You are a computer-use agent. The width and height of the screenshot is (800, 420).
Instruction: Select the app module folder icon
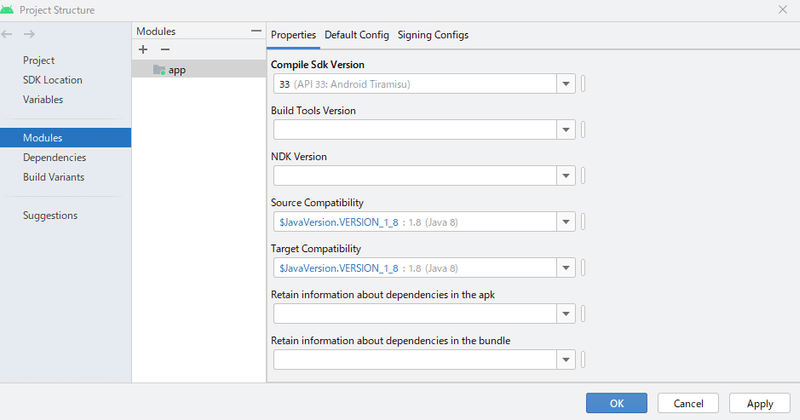159,70
